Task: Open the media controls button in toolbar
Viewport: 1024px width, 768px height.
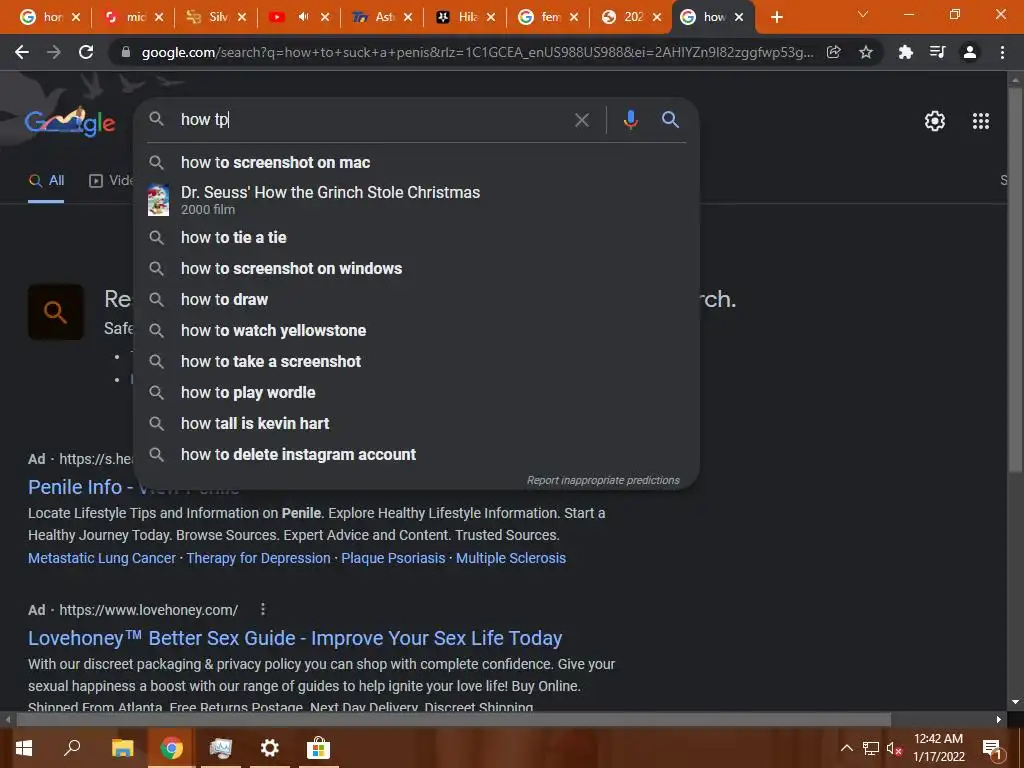Action: click(x=938, y=52)
